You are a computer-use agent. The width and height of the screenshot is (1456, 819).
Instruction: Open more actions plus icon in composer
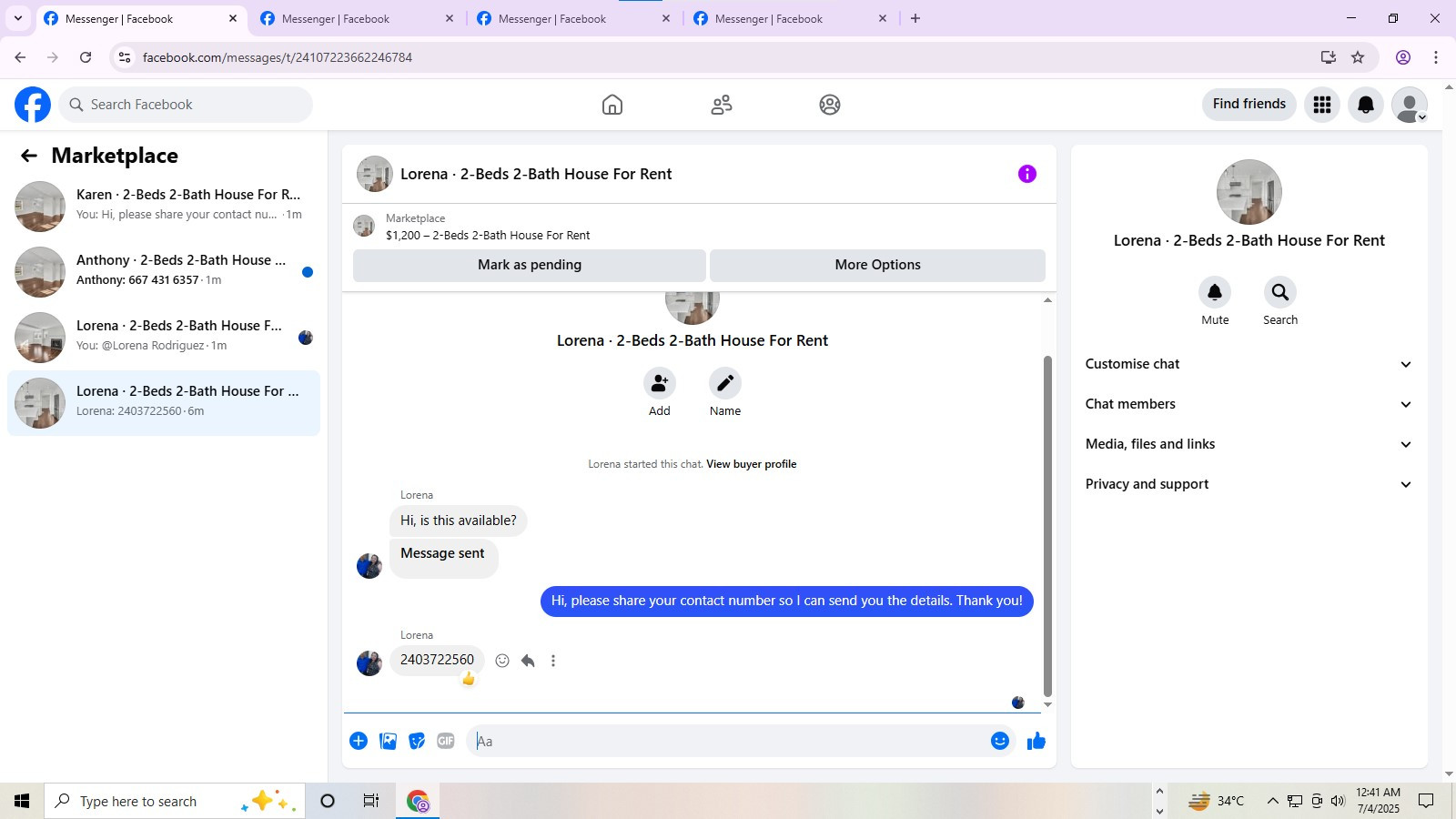pos(359,741)
